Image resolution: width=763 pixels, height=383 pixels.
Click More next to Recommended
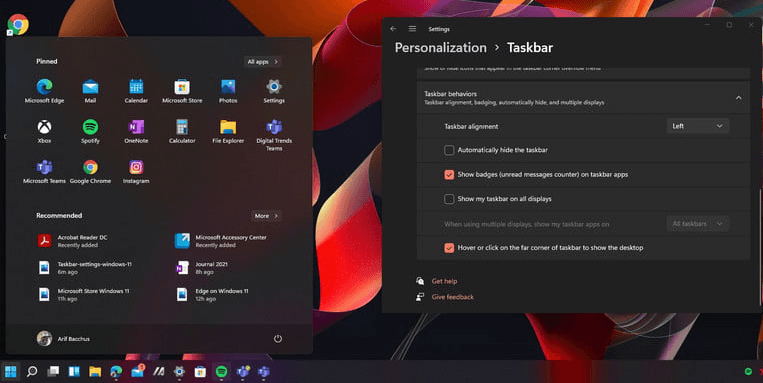point(266,216)
